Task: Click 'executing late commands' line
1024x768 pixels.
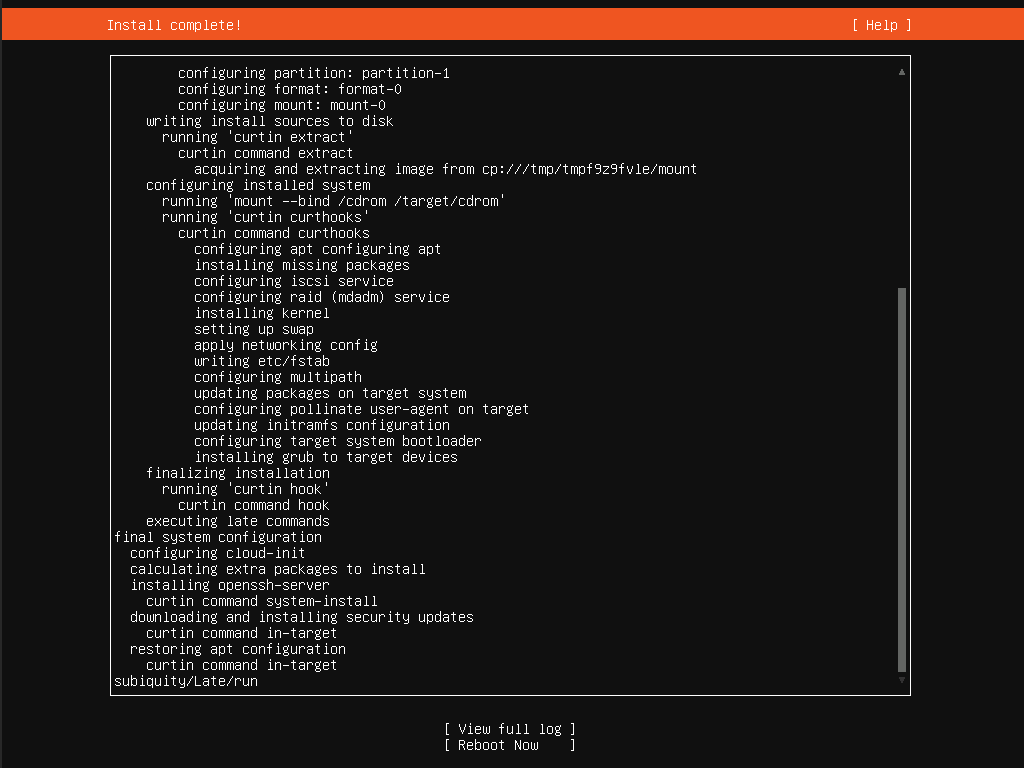Action: 238,521
